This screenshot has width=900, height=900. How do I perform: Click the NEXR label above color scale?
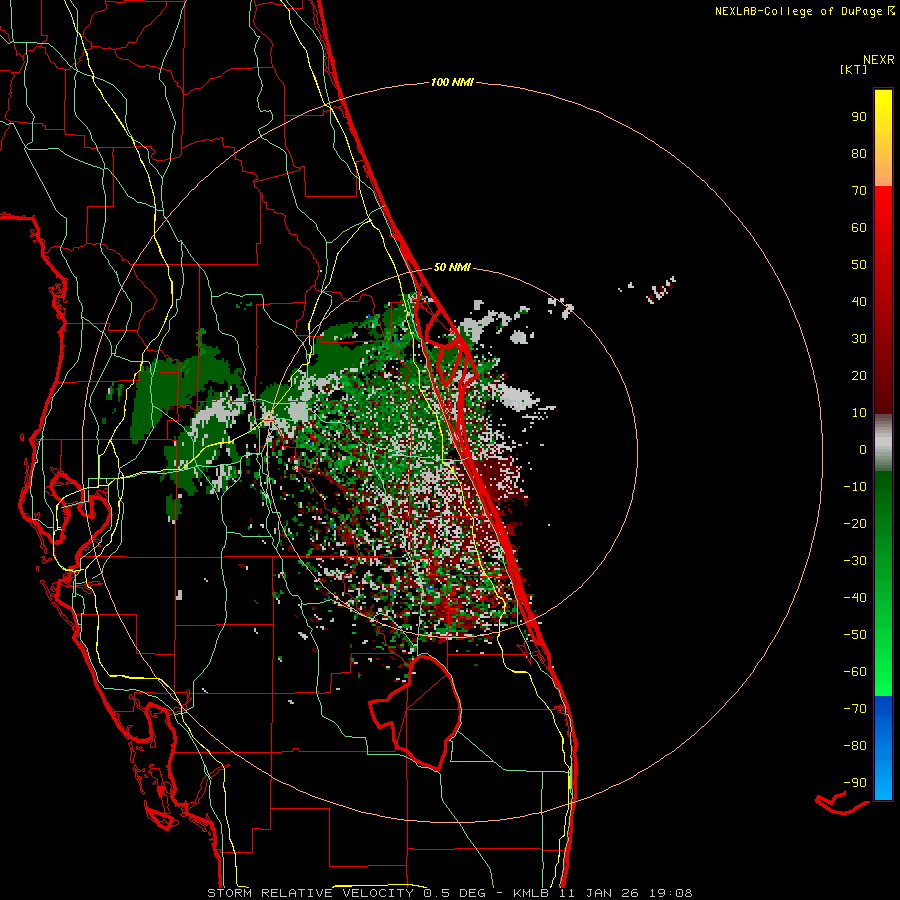click(879, 60)
